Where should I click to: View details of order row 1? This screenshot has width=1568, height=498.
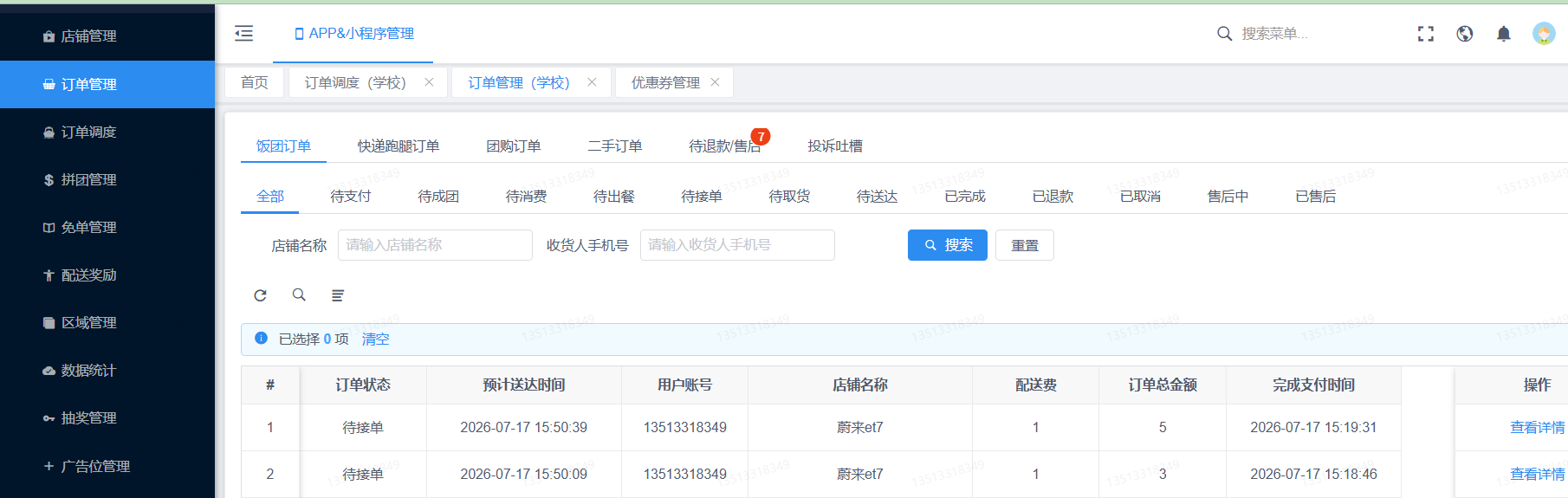click(x=1538, y=428)
